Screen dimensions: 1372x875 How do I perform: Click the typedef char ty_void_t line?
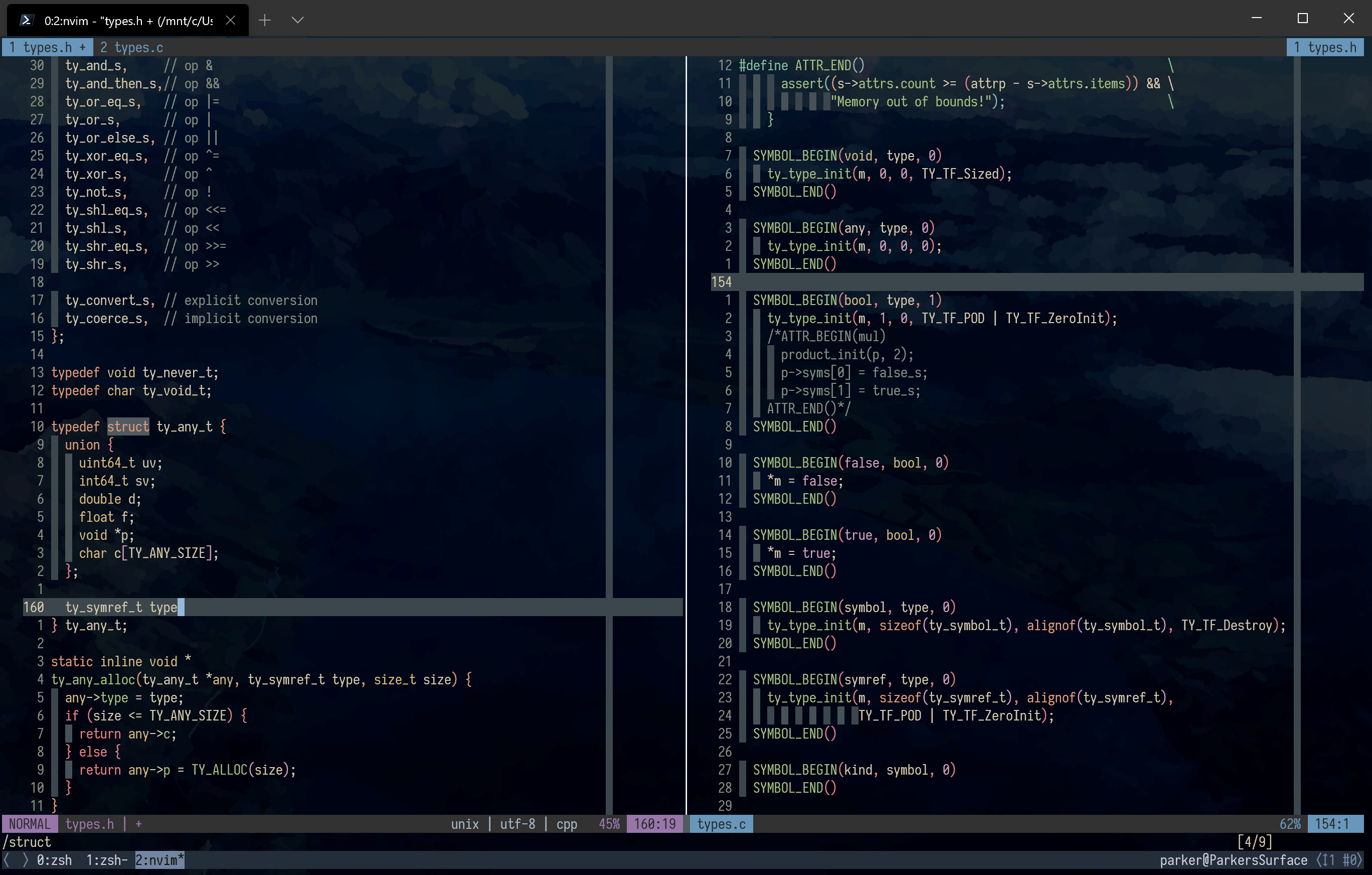[x=131, y=390]
